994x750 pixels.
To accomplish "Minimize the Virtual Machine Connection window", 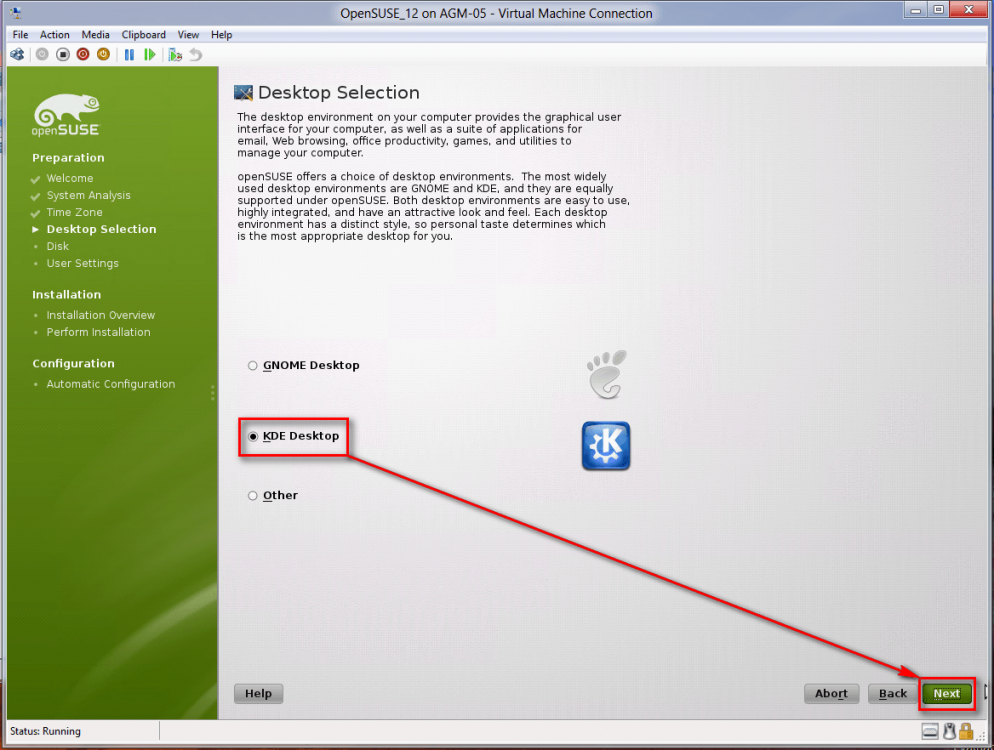I will (916, 10).
